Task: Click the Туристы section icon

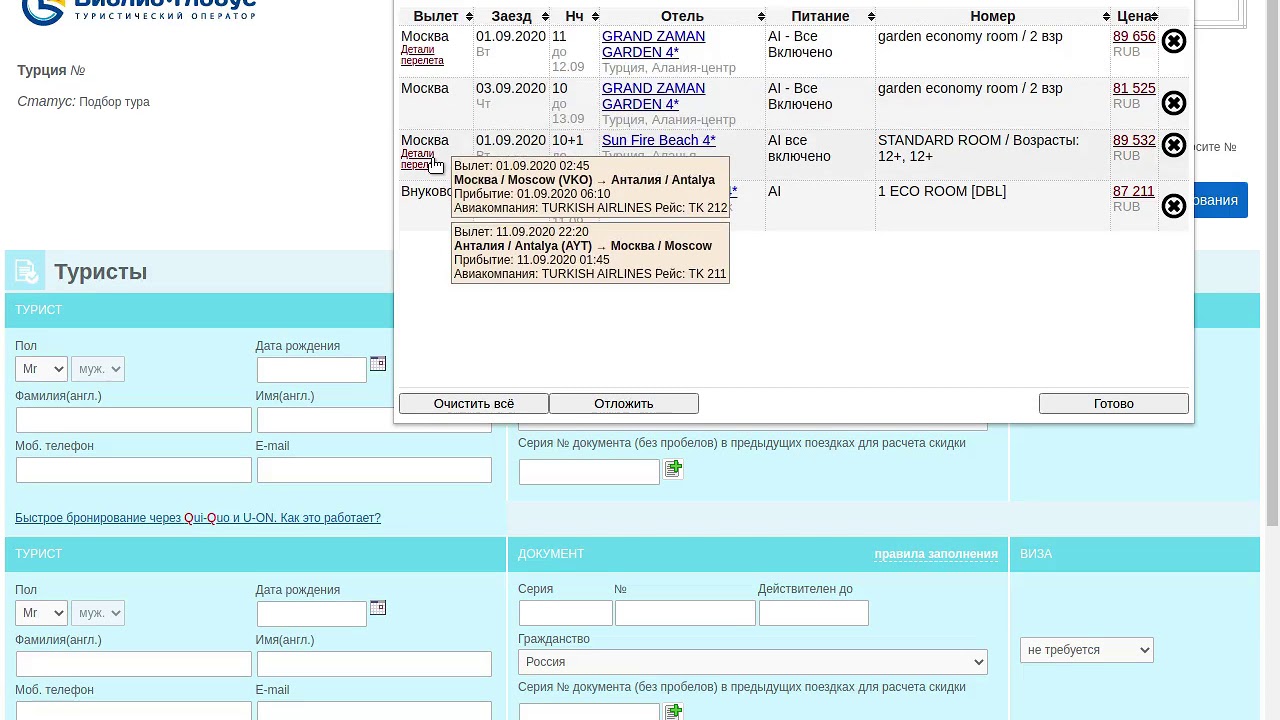Action: point(26,271)
